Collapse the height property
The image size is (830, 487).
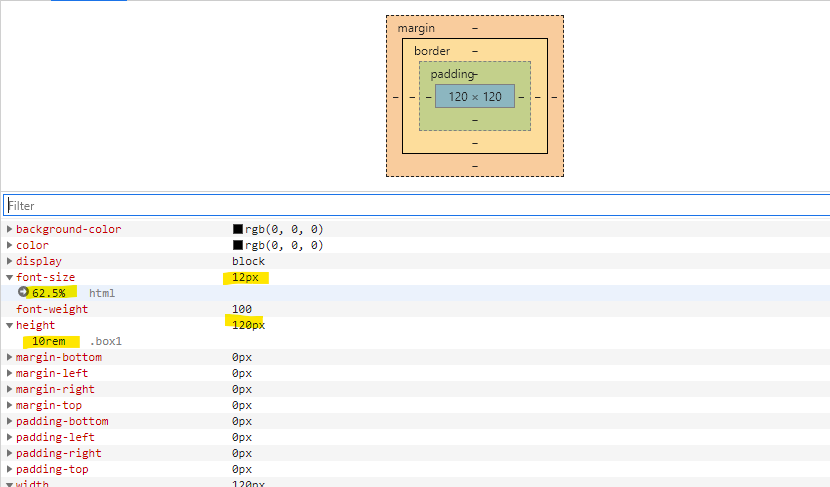pos(9,325)
